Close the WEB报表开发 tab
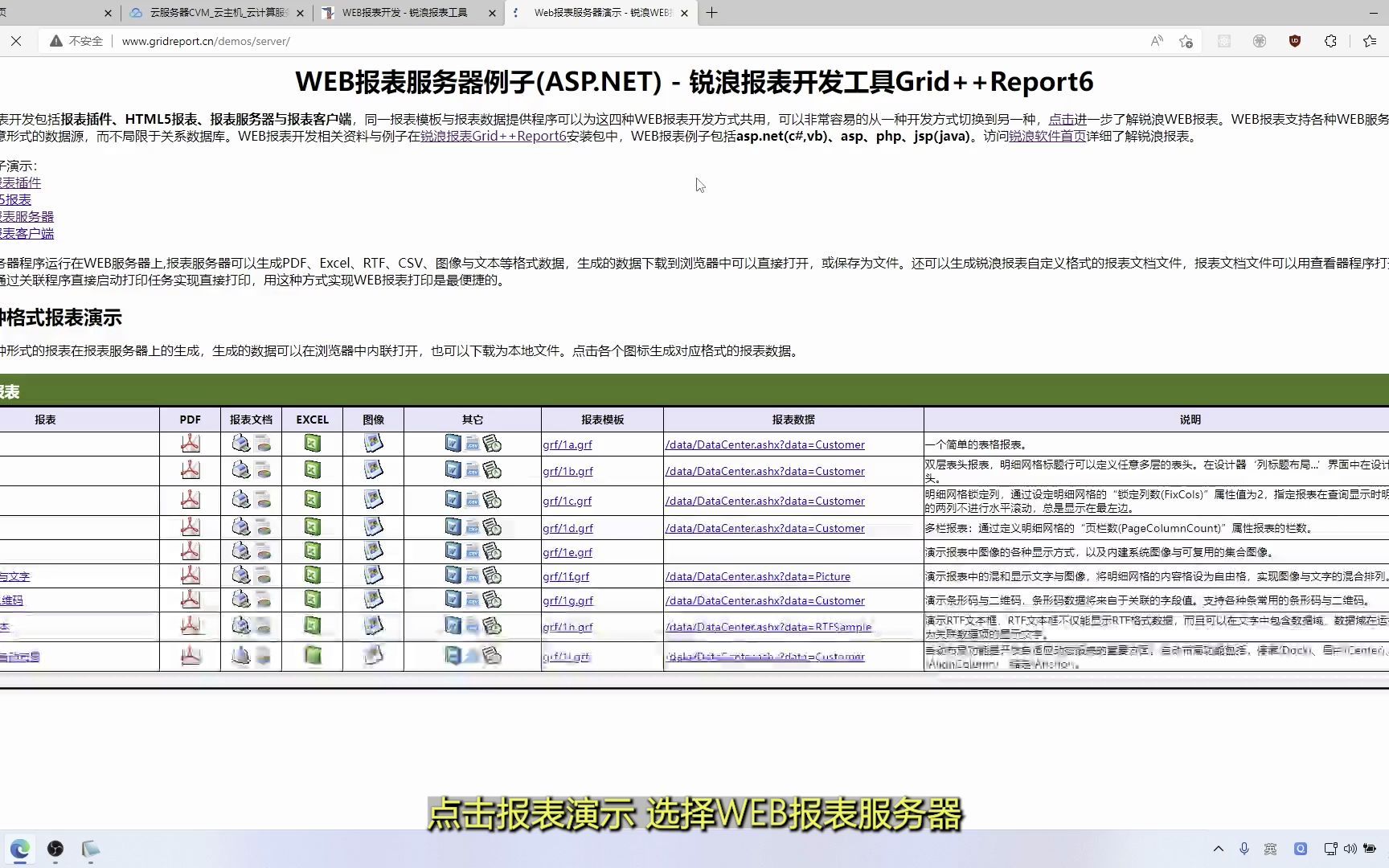The image size is (1389, 868). pos(493,13)
